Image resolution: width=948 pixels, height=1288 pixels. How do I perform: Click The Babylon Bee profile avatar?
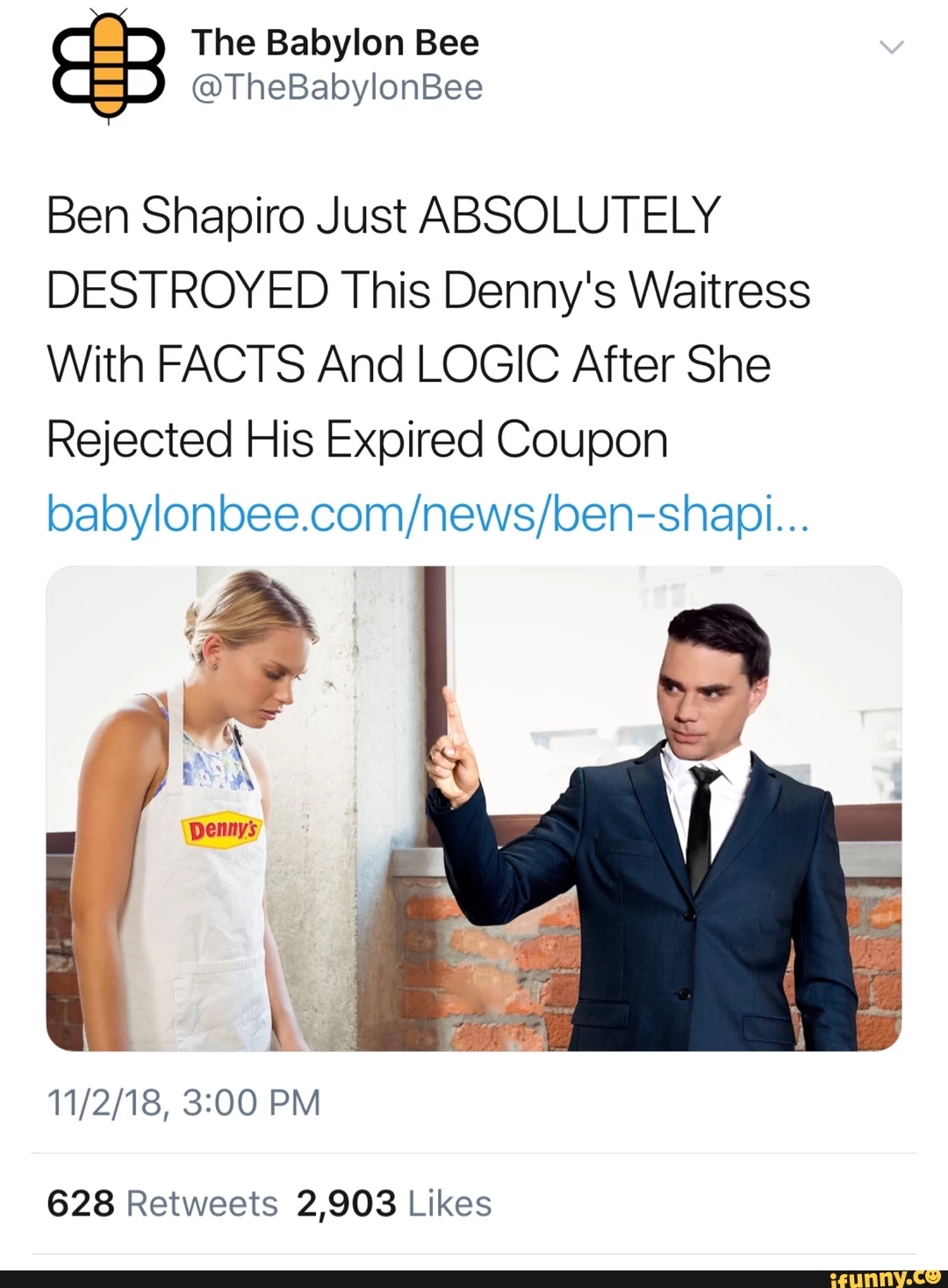109,66
